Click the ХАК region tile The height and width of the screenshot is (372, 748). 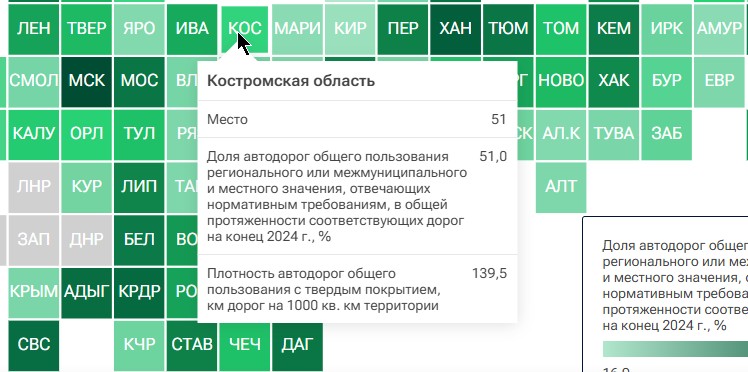click(613, 82)
